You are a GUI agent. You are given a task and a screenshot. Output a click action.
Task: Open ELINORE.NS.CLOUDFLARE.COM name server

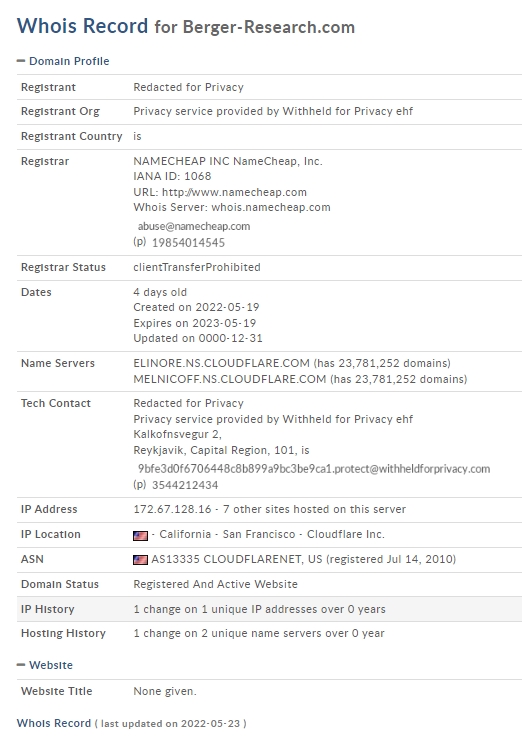coord(222,363)
